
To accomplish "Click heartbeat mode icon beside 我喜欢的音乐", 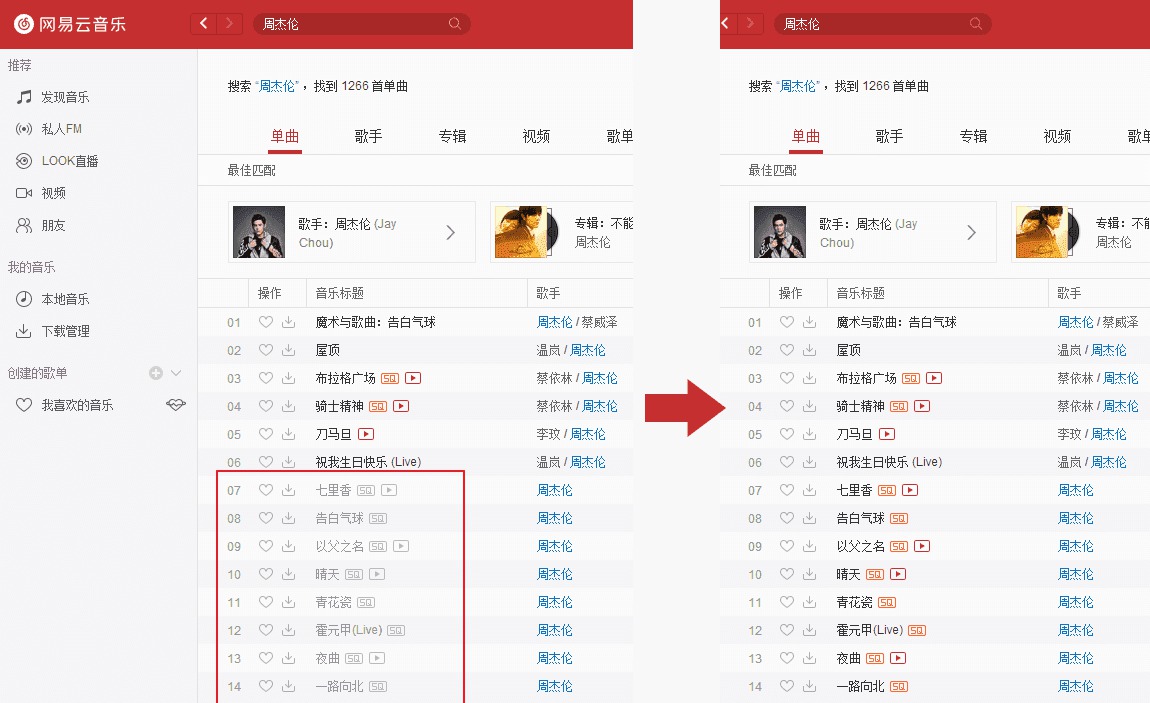I will pos(176,405).
